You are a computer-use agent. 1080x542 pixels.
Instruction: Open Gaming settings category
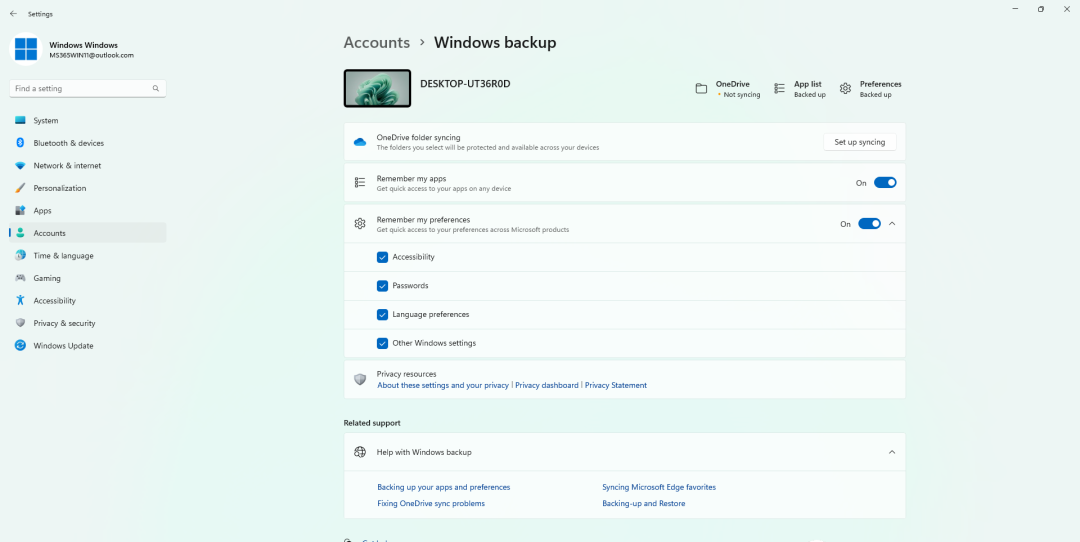click(x=88, y=278)
